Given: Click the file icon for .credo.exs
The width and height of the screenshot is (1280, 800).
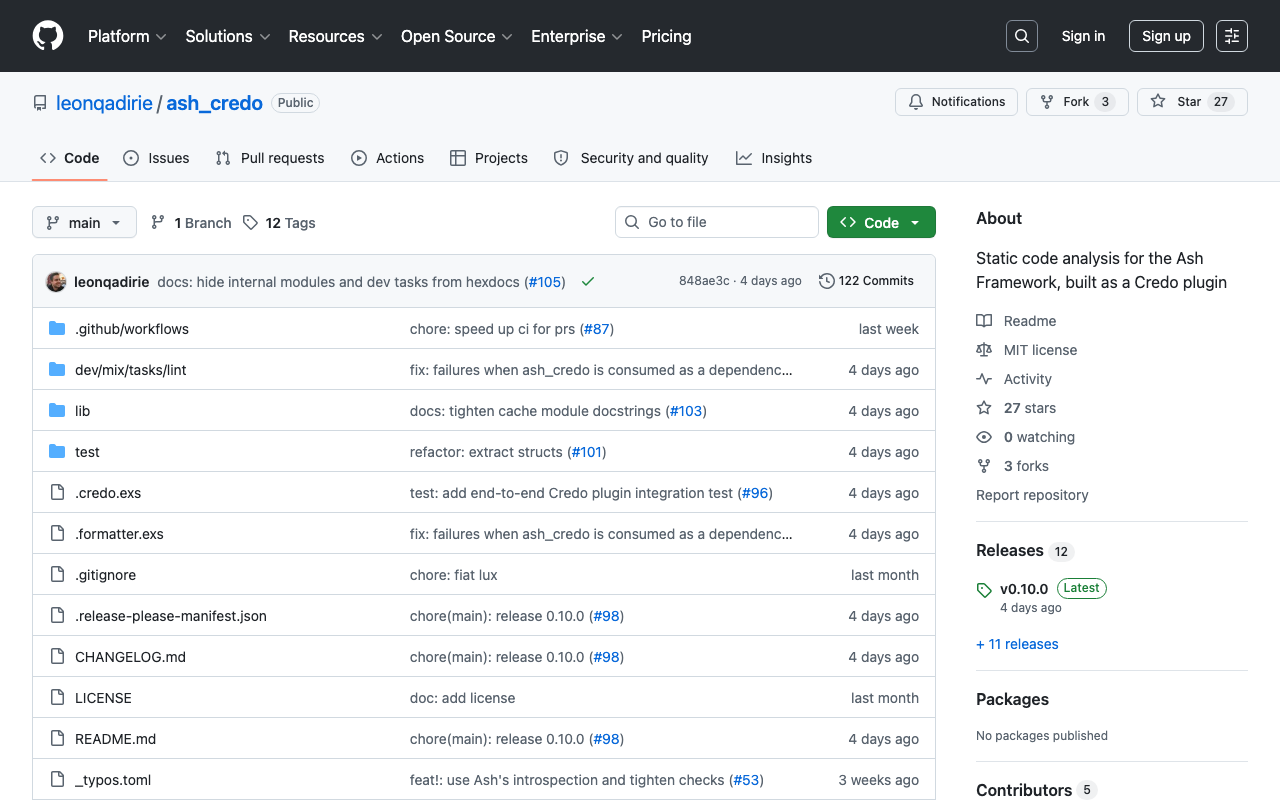Looking at the screenshot, I should (57, 493).
